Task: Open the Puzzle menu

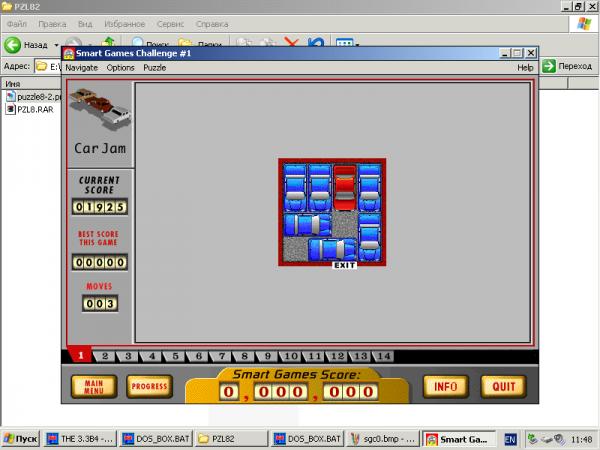Action: pyautogui.click(x=154, y=68)
